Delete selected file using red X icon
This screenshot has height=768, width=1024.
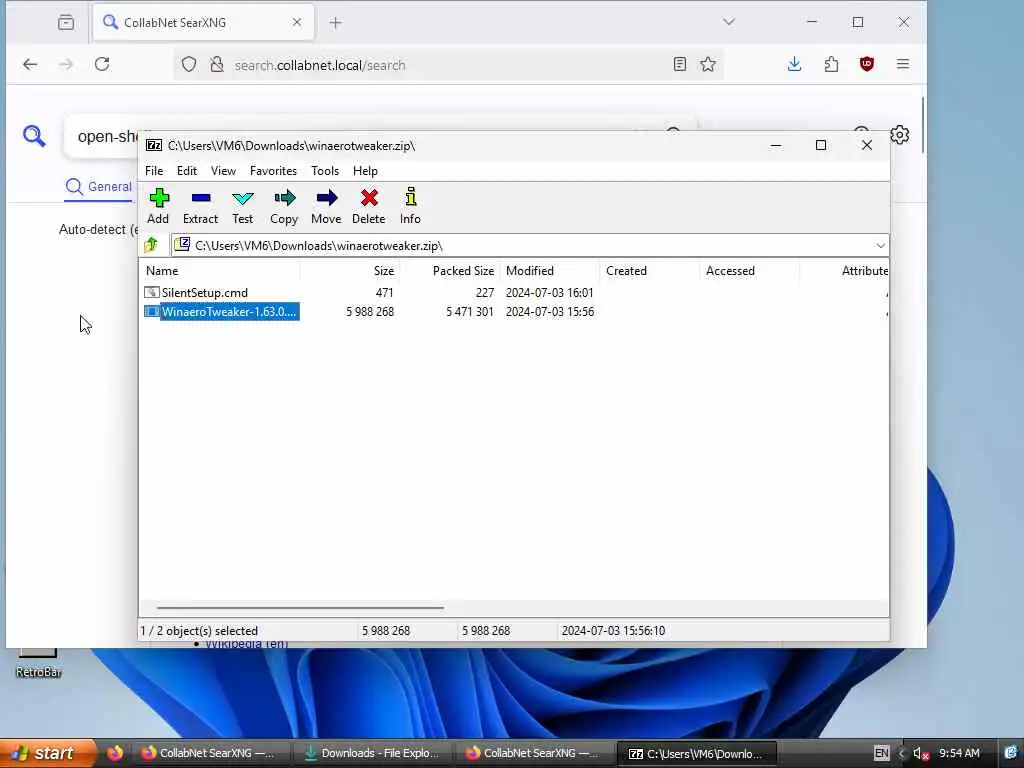point(369,206)
